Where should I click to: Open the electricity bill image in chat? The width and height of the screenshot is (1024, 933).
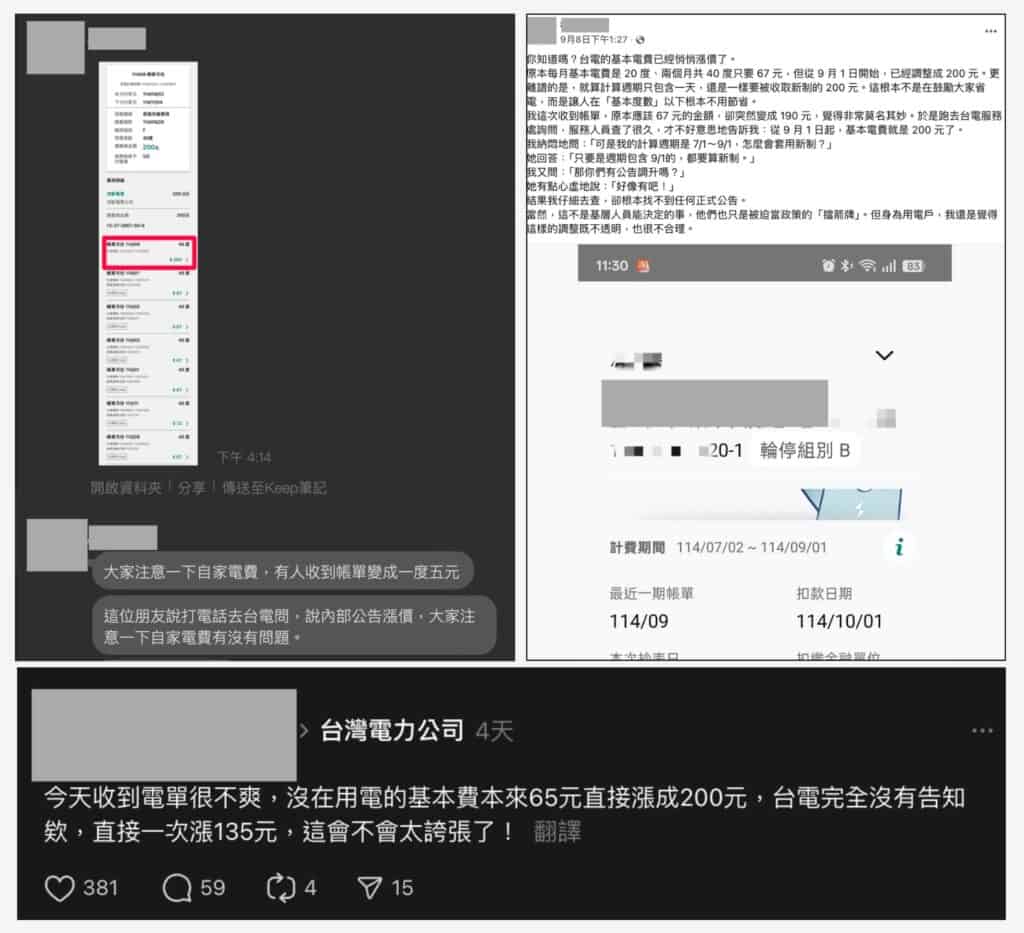tap(148, 263)
